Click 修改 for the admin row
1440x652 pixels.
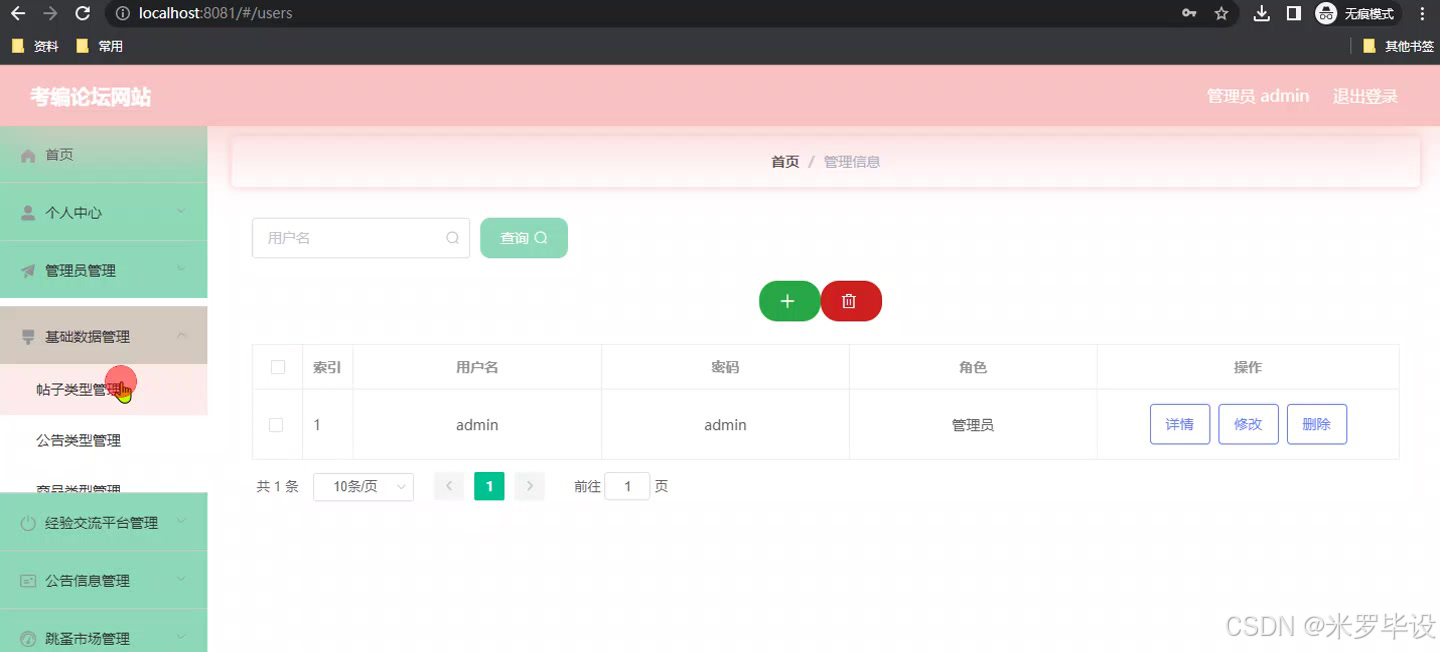coord(1248,424)
